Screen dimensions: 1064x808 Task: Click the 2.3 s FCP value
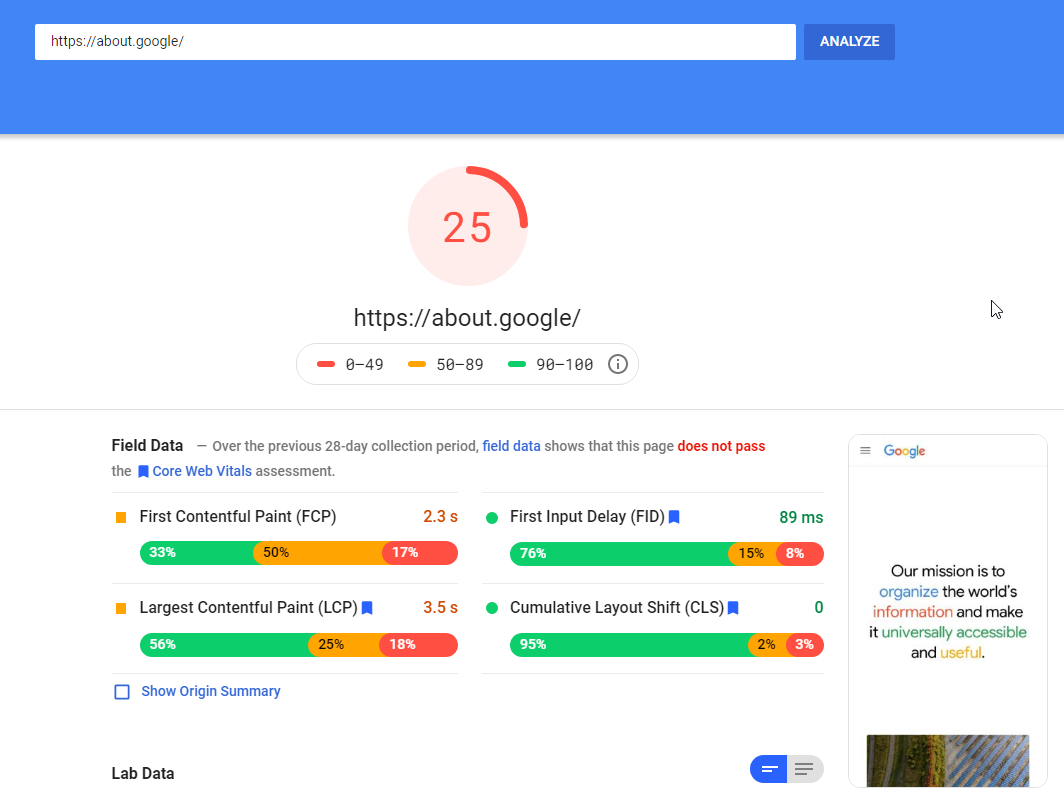(440, 517)
